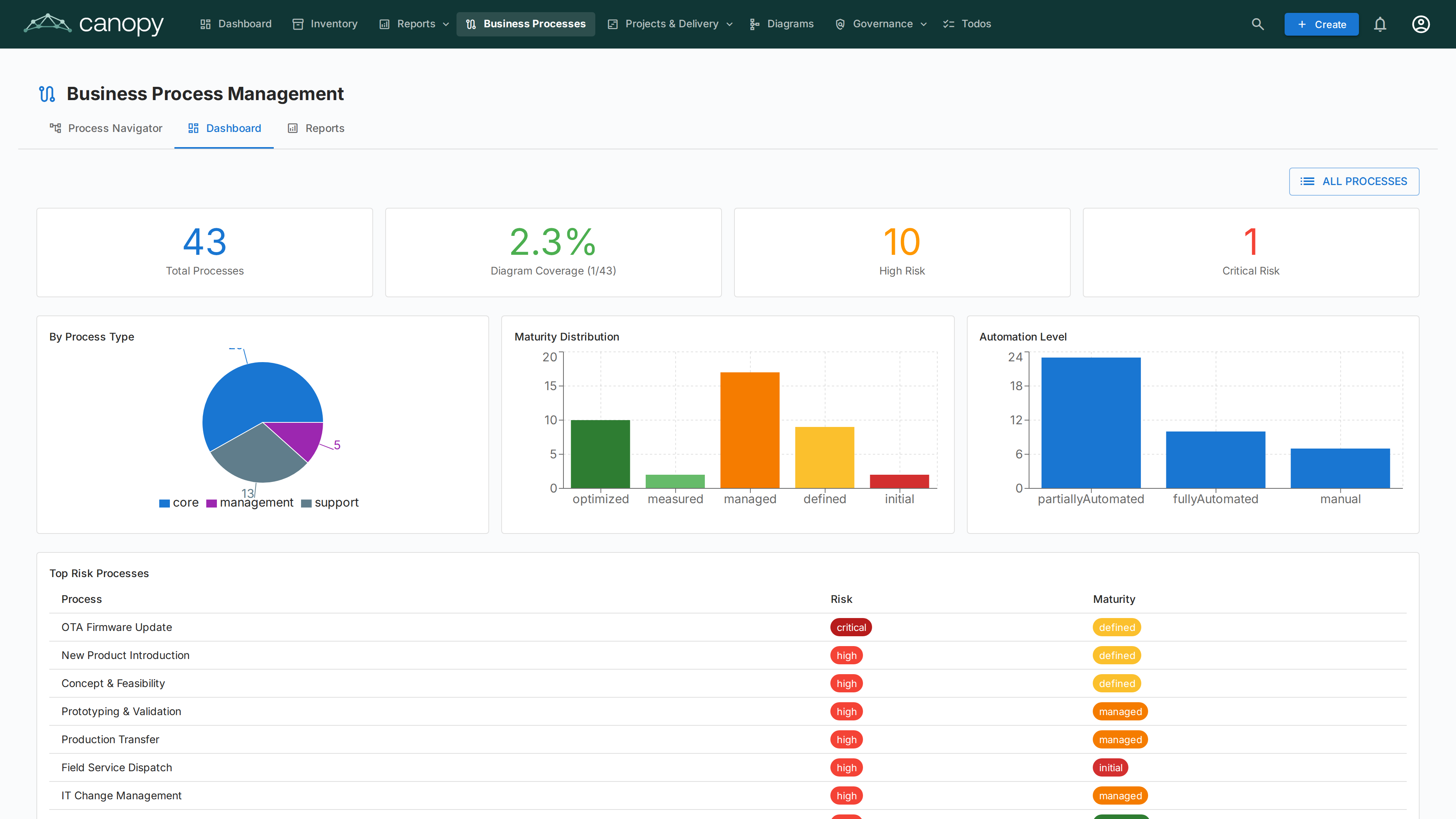Click the Risk column header
Image resolution: width=1456 pixels, height=819 pixels.
(x=841, y=599)
